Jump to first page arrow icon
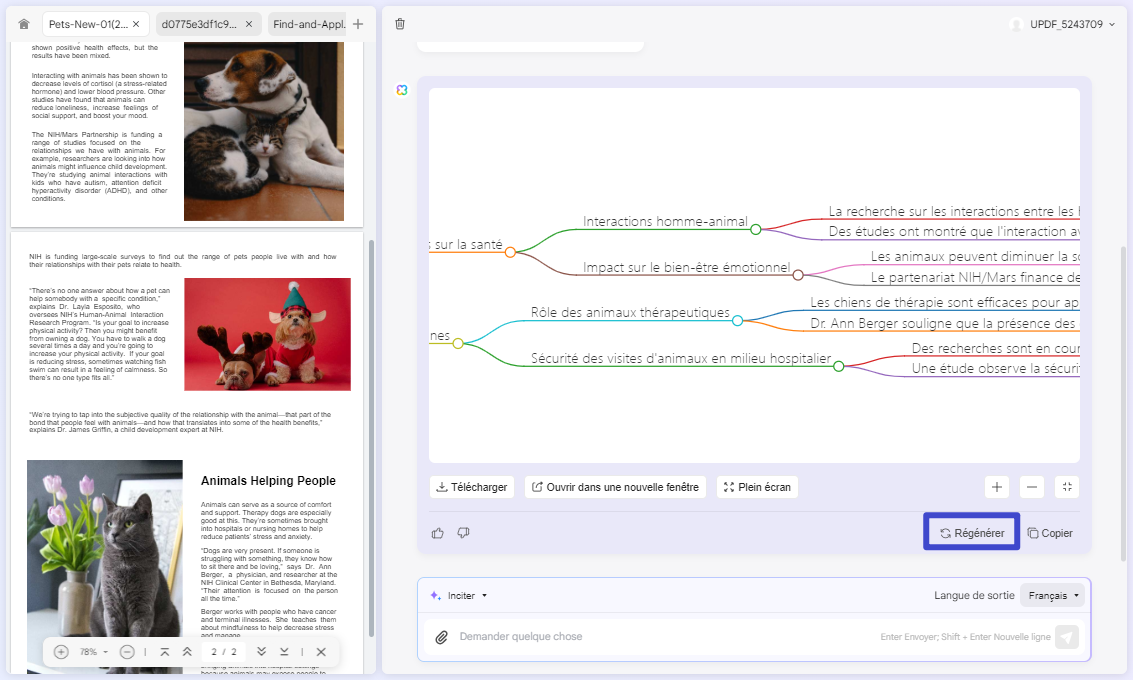This screenshot has height=680, width=1133. pyautogui.click(x=165, y=652)
